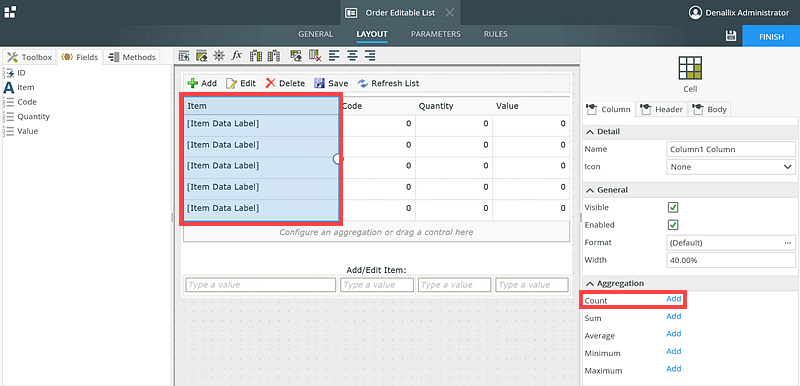Collapse the Detail section
Screen dimensions: 800x386
(x=603, y=132)
